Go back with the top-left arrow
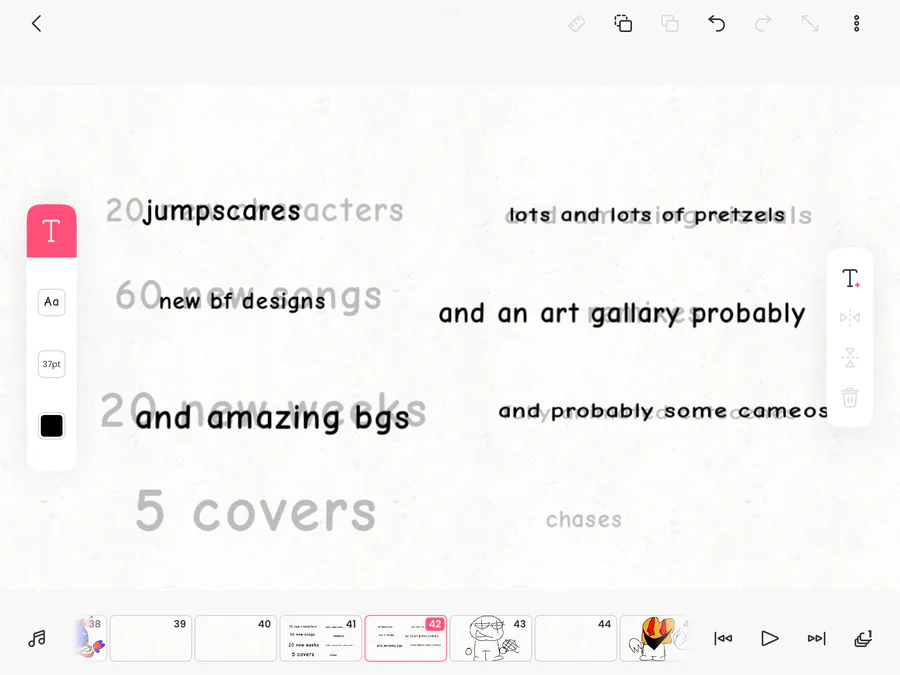 pos(37,24)
